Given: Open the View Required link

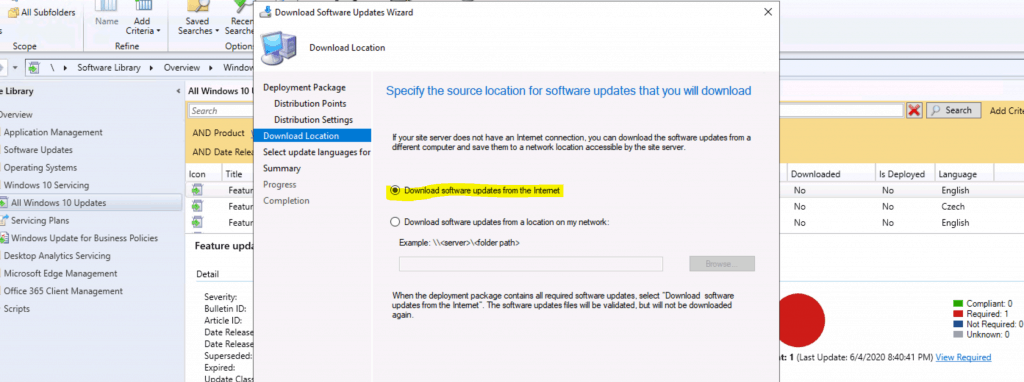Looking at the screenshot, I should 963,357.
